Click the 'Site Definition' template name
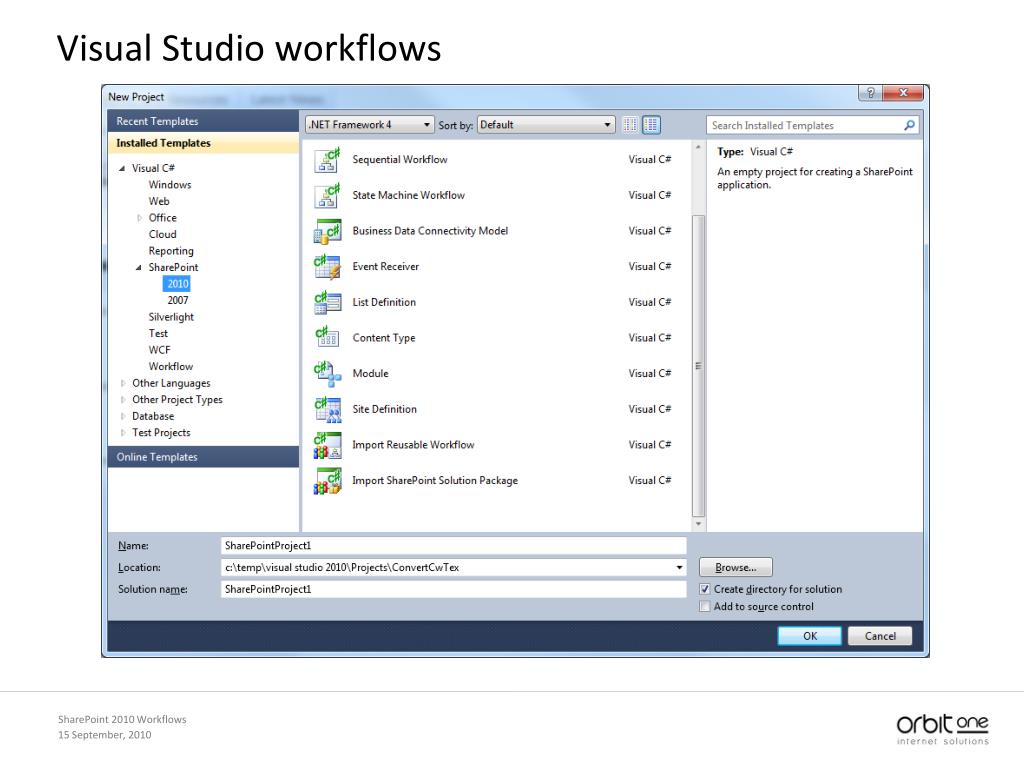The height and width of the screenshot is (768, 1024). click(x=385, y=409)
